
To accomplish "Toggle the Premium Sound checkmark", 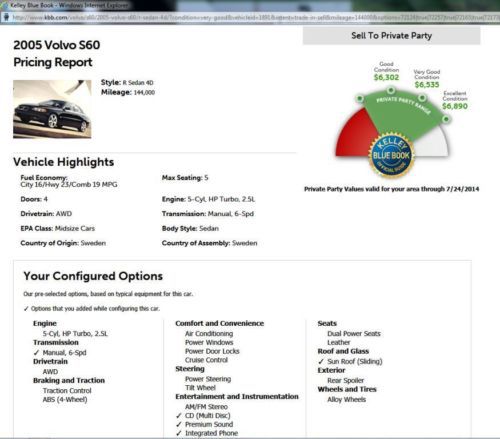I will 179,424.
